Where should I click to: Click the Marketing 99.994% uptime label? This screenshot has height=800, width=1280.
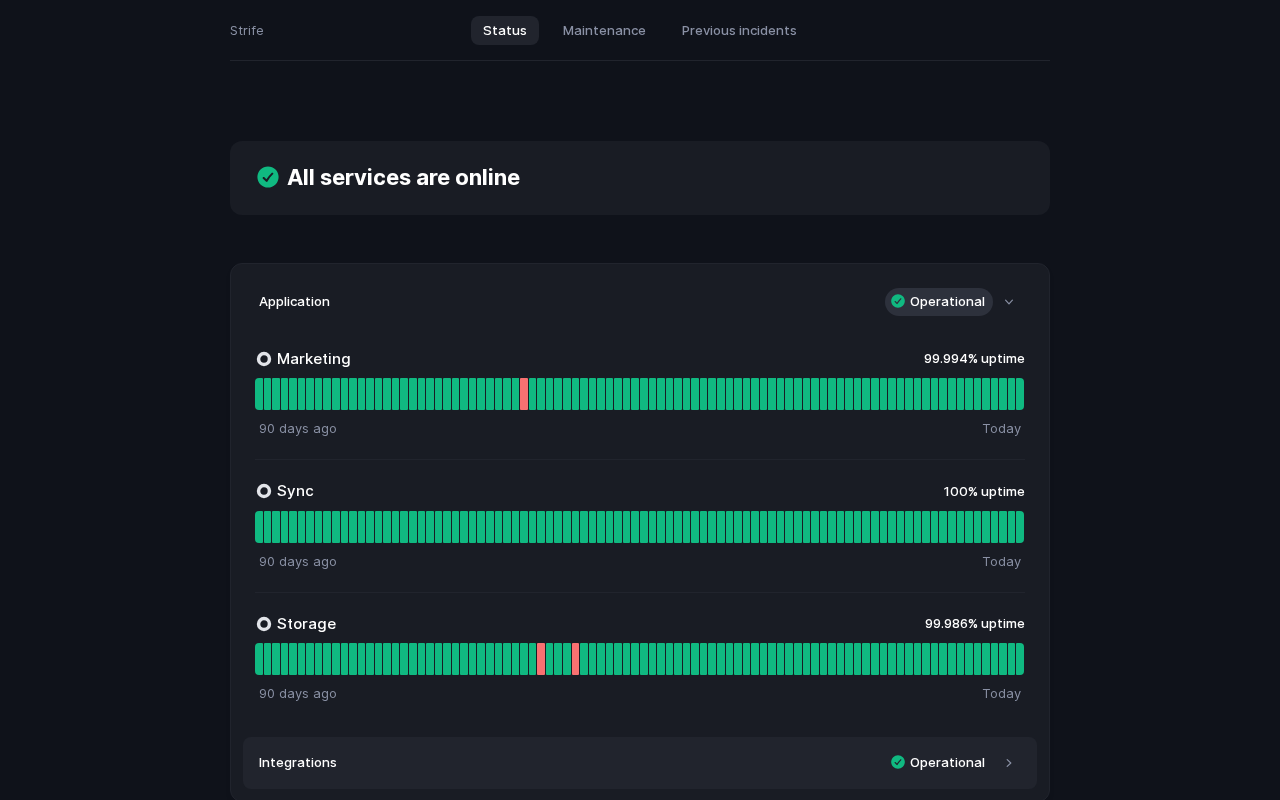click(974, 358)
